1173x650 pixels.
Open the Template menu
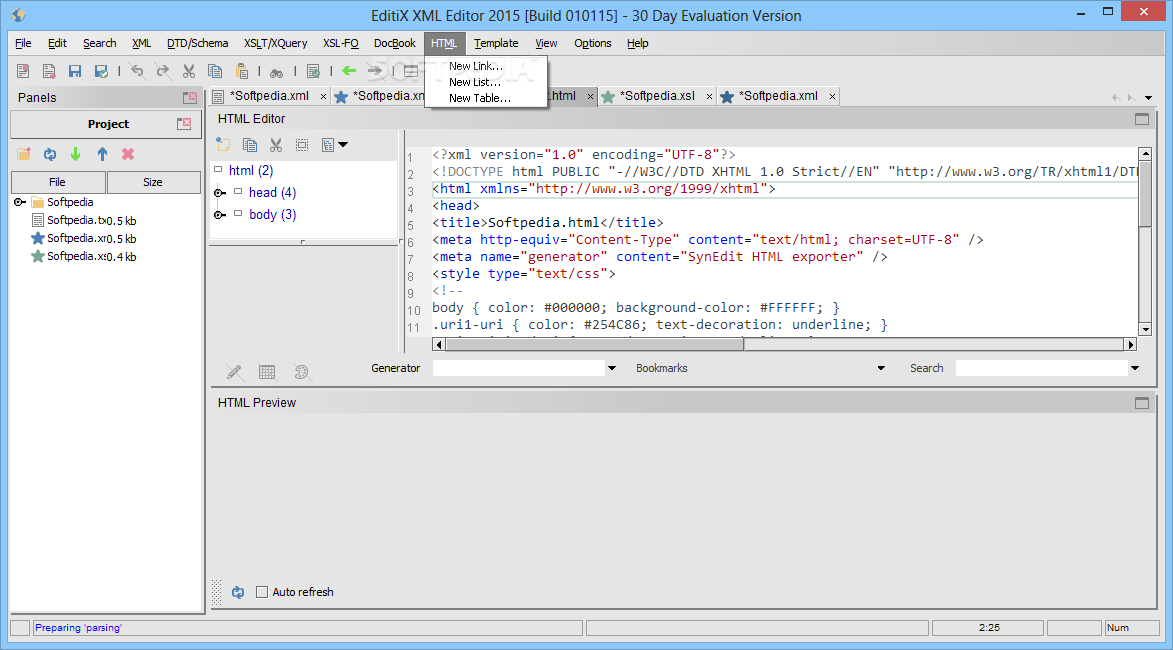[496, 43]
